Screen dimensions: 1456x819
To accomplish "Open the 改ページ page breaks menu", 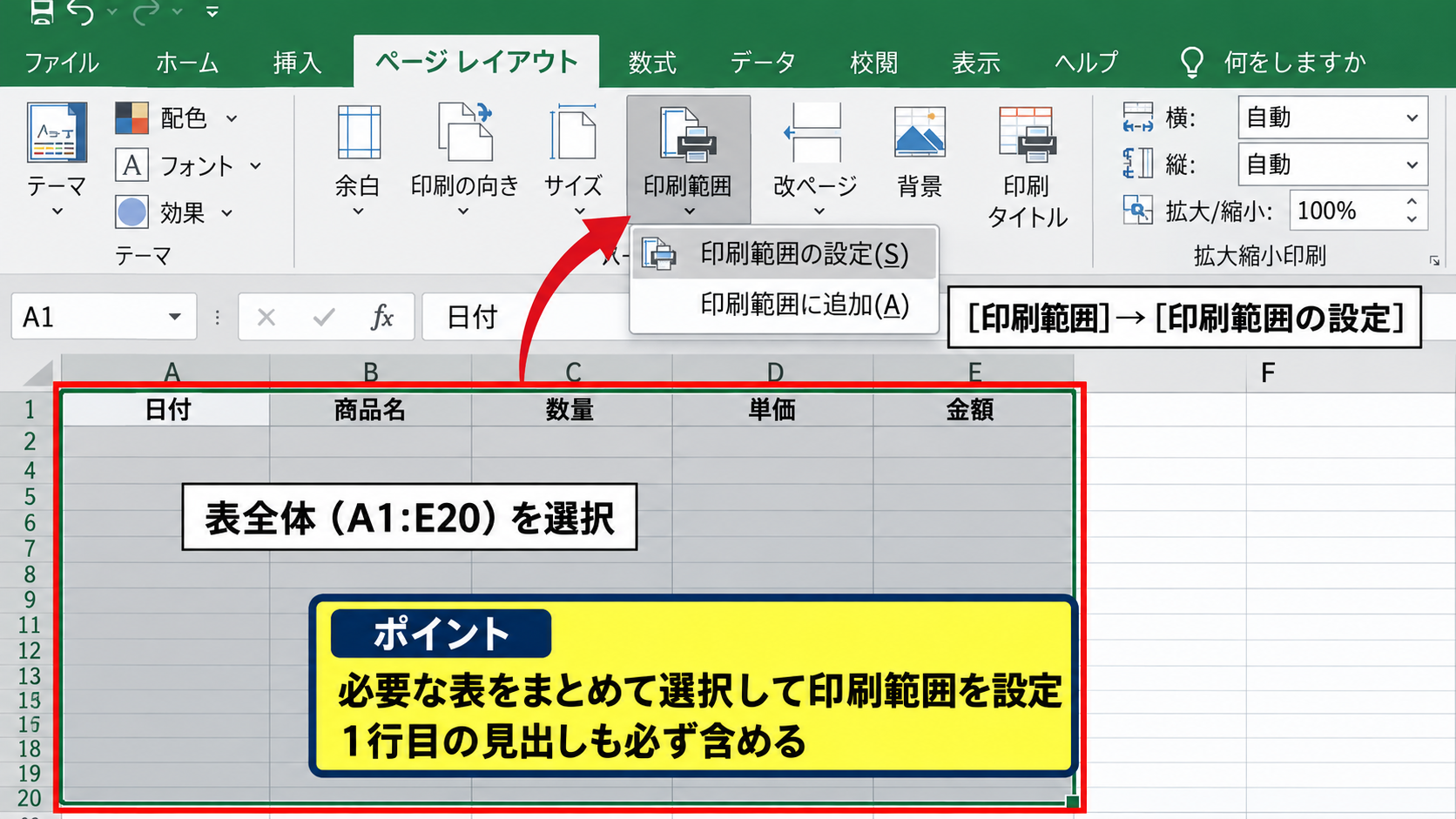I will 816,159.
